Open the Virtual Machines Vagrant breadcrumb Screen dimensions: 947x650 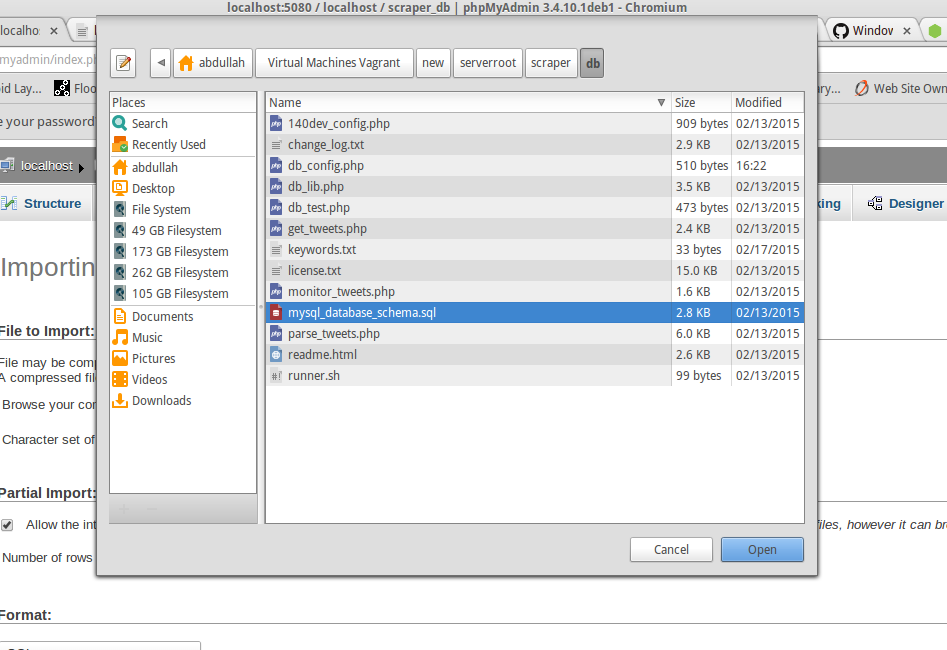coord(334,63)
